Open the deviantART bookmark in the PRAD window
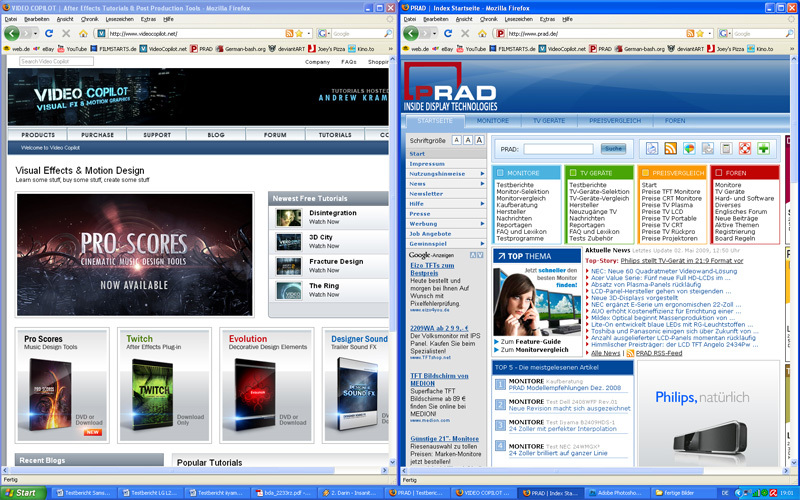The height and width of the screenshot is (500, 800). 685,49
